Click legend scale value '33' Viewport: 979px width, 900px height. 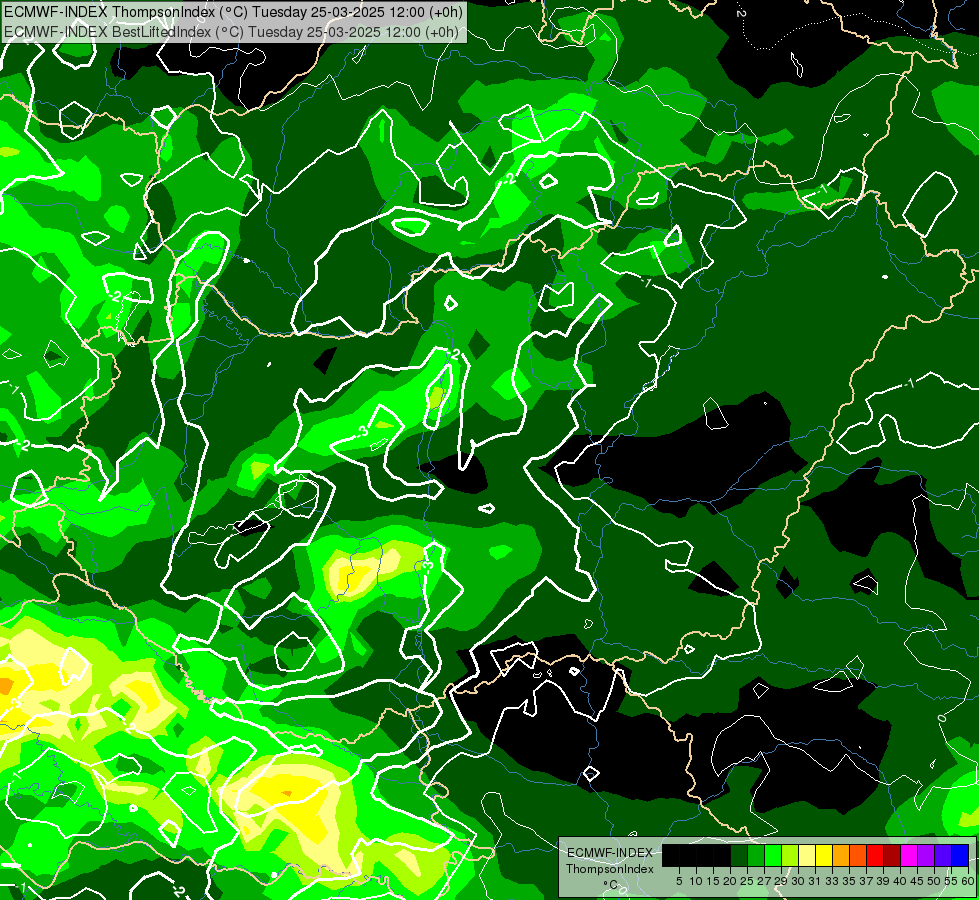click(832, 881)
